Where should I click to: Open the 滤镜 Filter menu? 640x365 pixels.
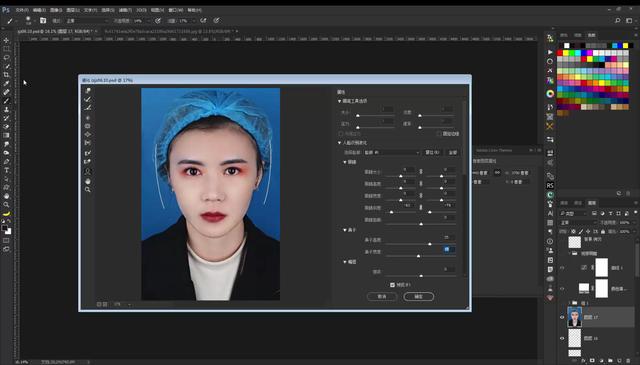click(x=125, y=10)
